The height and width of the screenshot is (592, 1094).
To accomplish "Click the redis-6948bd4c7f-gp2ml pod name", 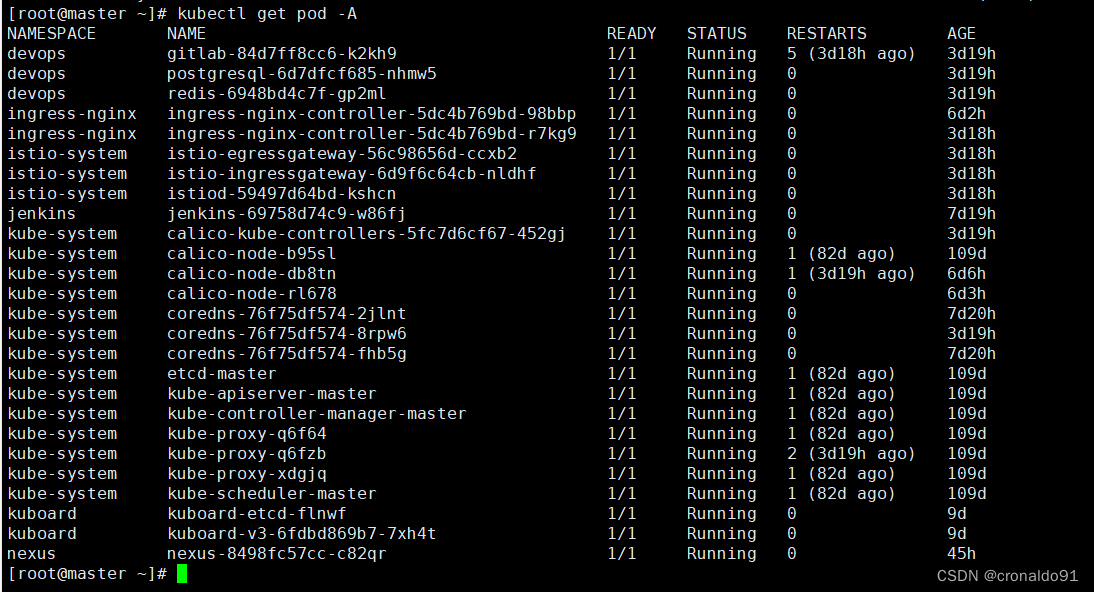I will click(276, 94).
